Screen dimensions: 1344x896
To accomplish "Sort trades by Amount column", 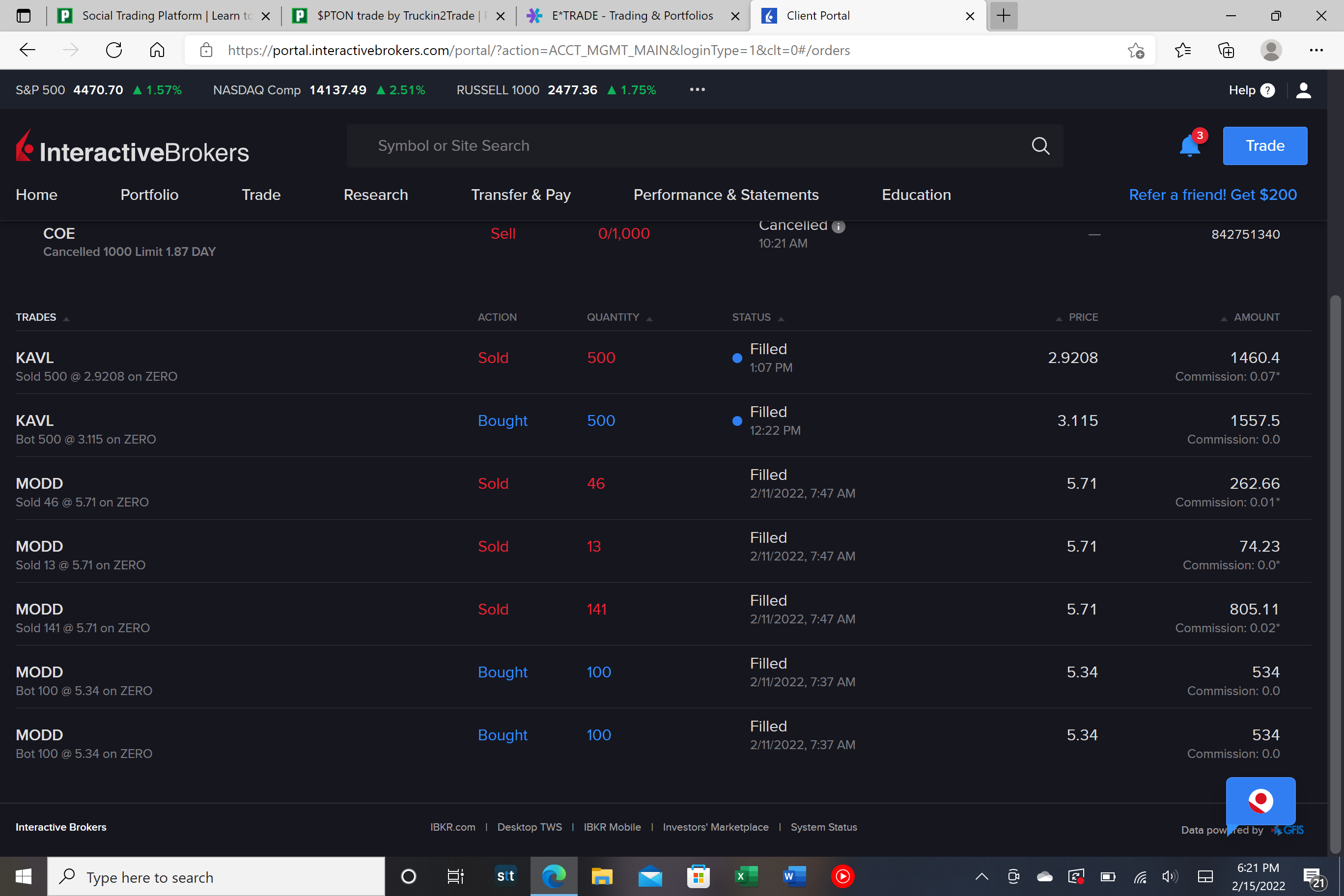I will tap(1256, 317).
